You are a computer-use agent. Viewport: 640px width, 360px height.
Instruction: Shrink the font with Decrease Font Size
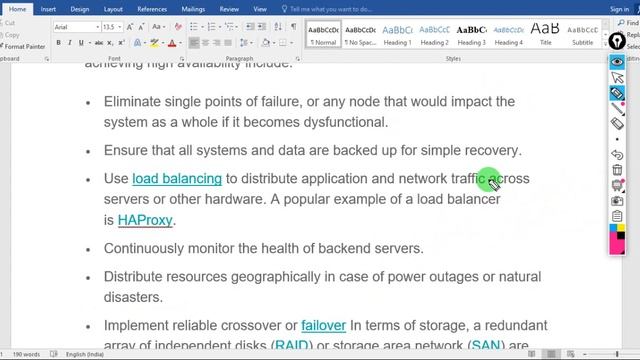141,27
